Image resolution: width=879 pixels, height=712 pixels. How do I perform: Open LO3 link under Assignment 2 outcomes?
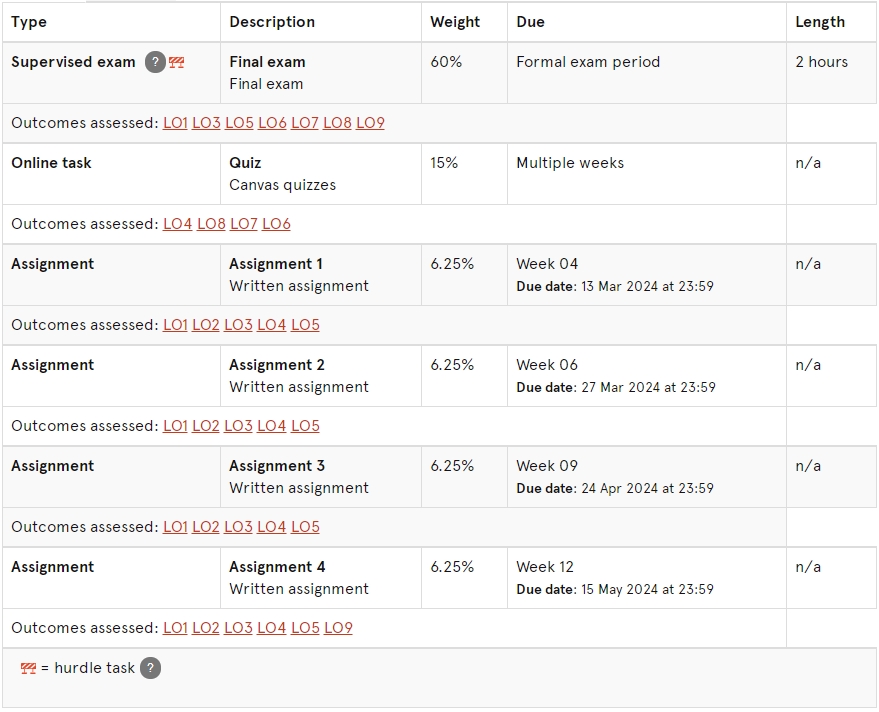tap(238, 426)
